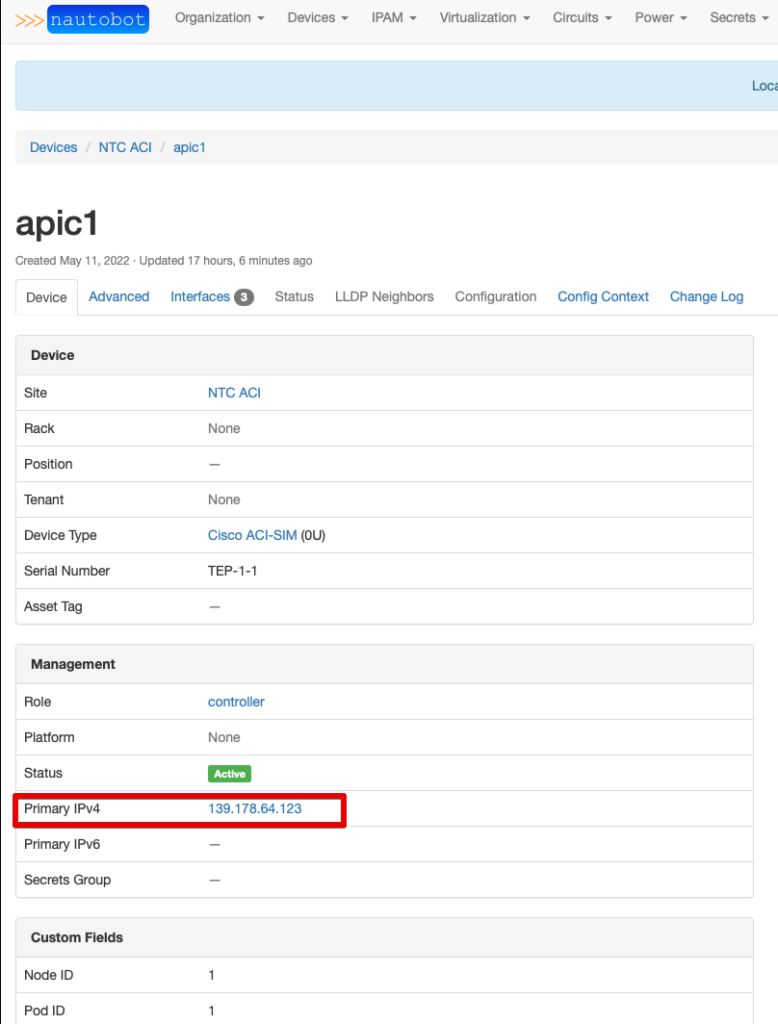
Task: Switch to the Status tab
Action: pyautogui.click(x=294, y=296)
